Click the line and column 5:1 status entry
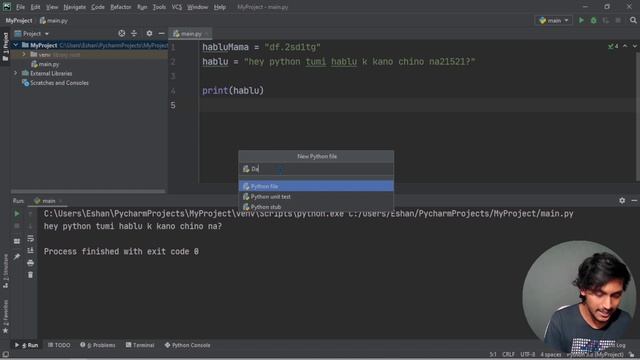 (493, 354)
